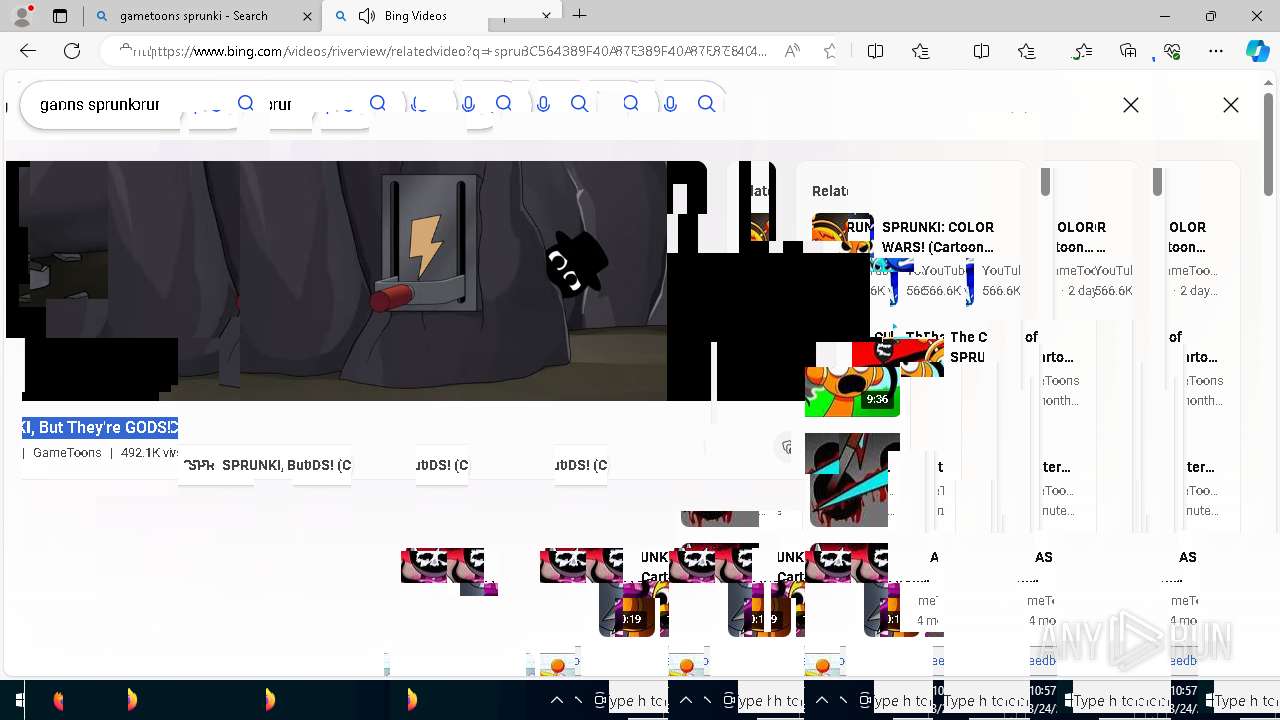
Task: Start Read aloud from the address bar
Action: coord(792,51)
